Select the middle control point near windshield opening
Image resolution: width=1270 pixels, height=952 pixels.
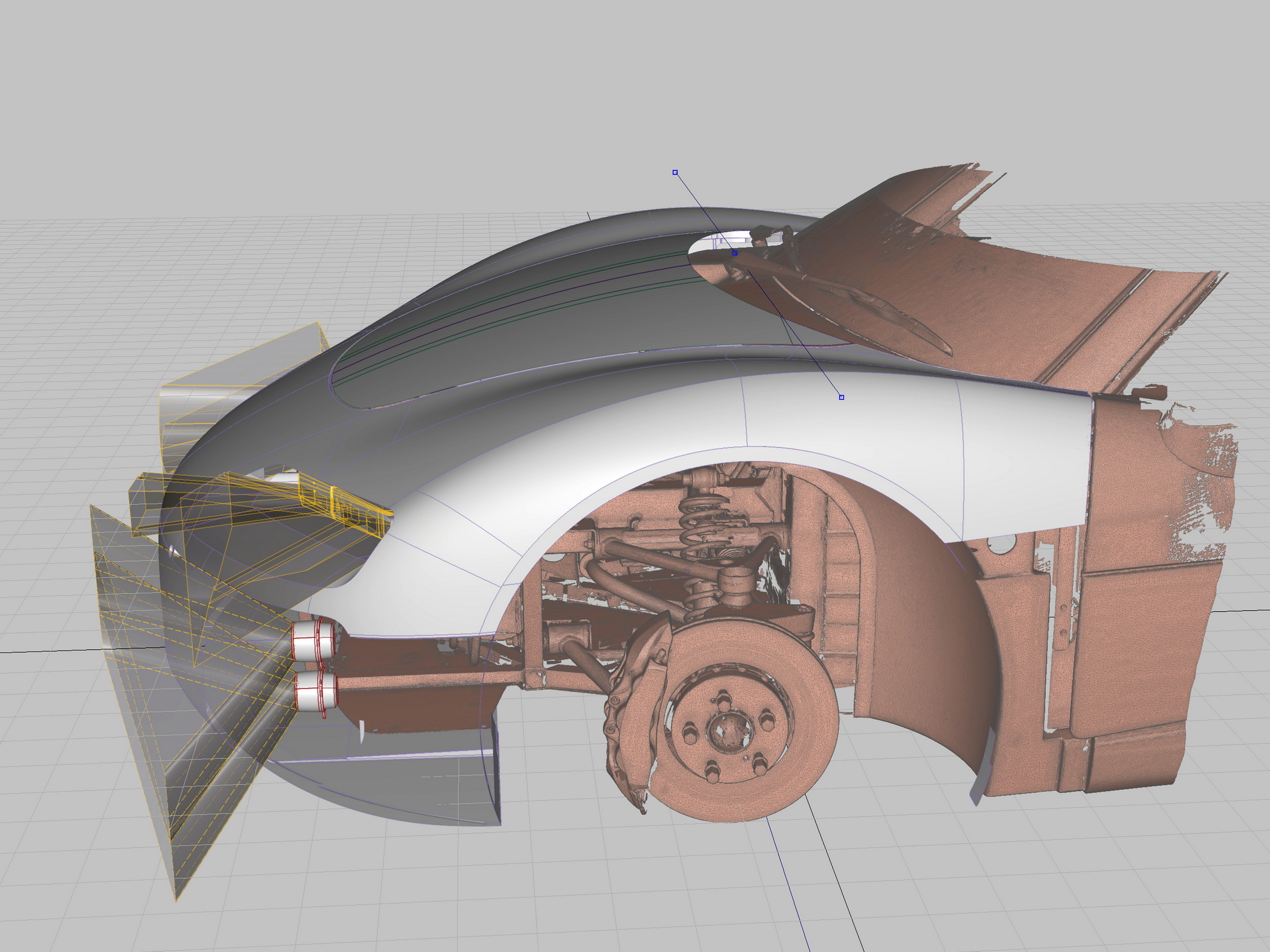735,252
